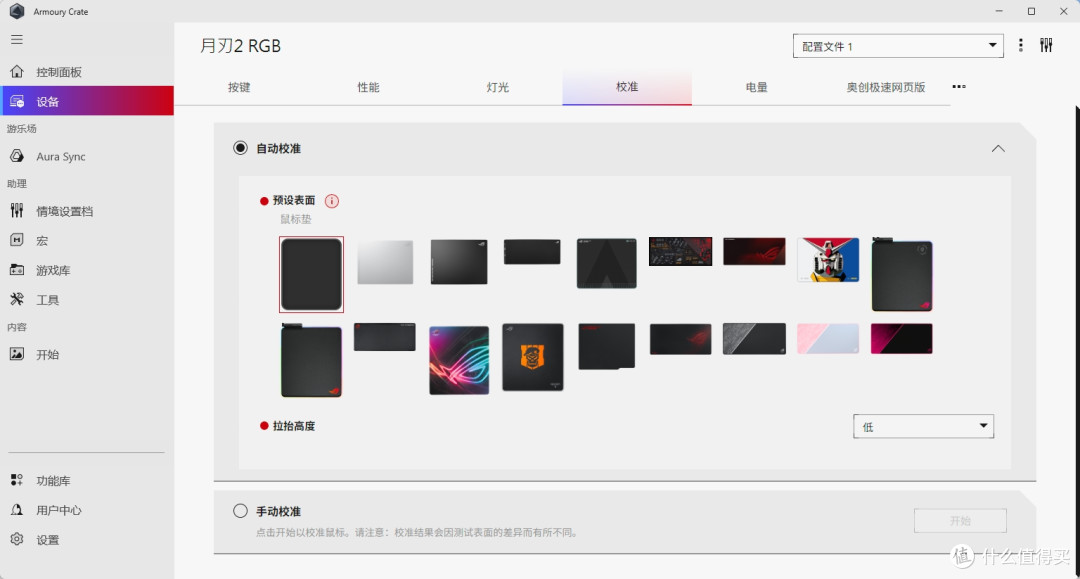Open the three-dot profile options menu
This screenshot has height=579, width=1080.
click(x=1021, y=45)
